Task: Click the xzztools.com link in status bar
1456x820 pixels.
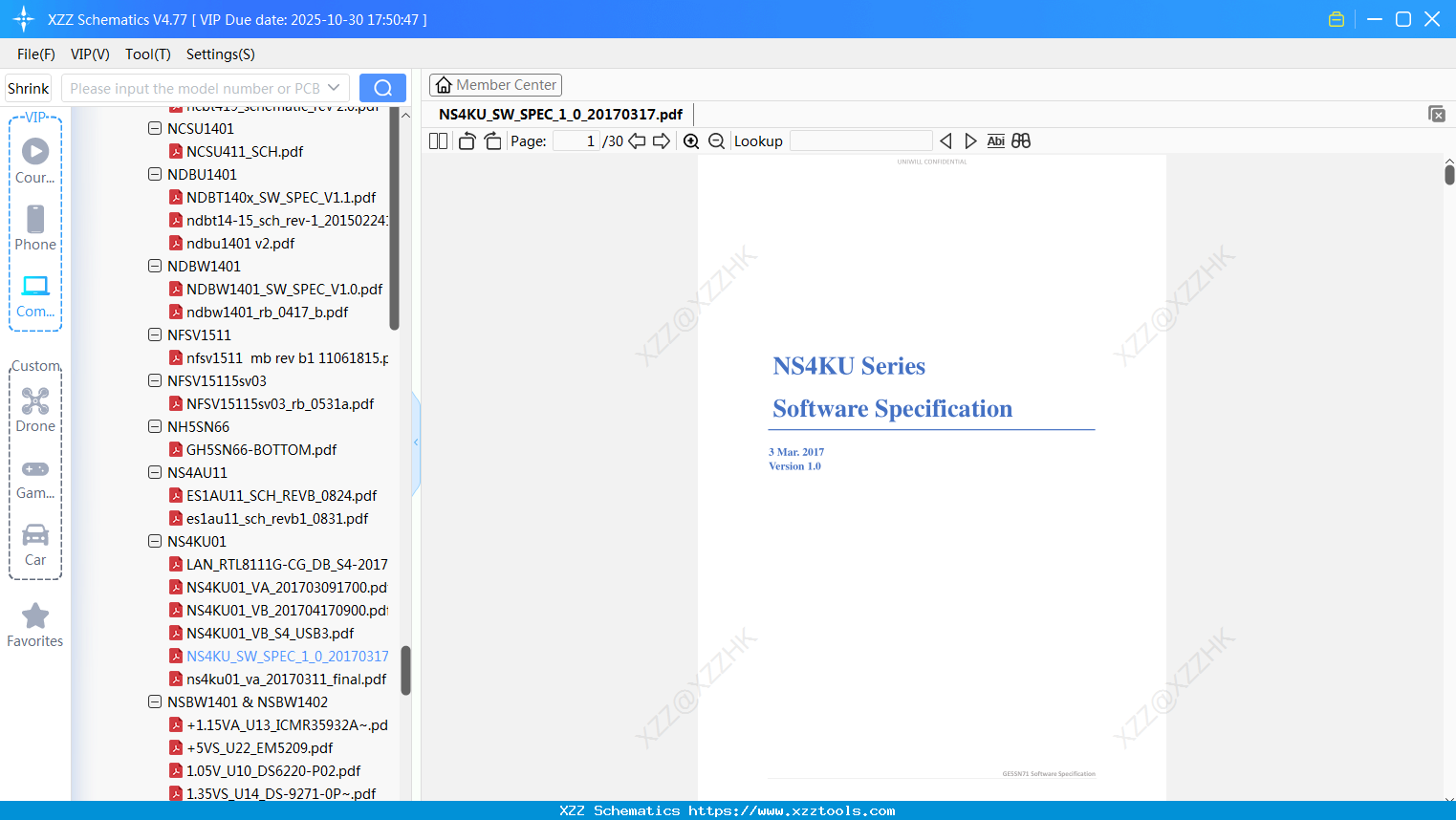Action: point(792,810)
